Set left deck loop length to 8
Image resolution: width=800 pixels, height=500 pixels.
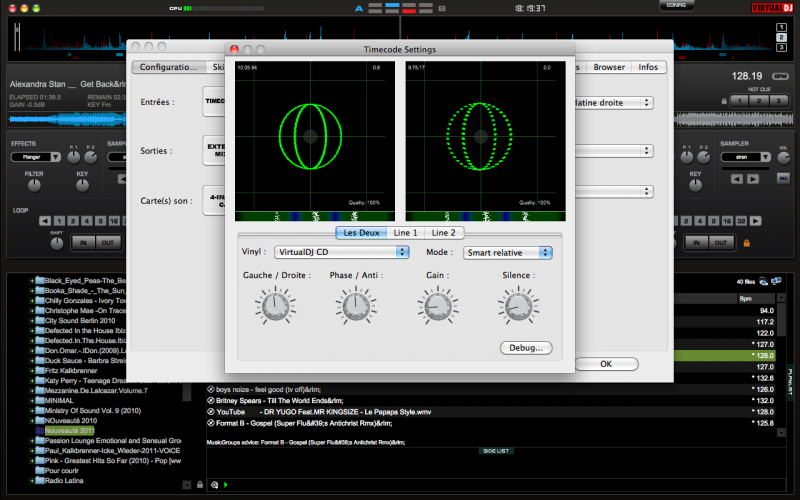tap(101, 221)
